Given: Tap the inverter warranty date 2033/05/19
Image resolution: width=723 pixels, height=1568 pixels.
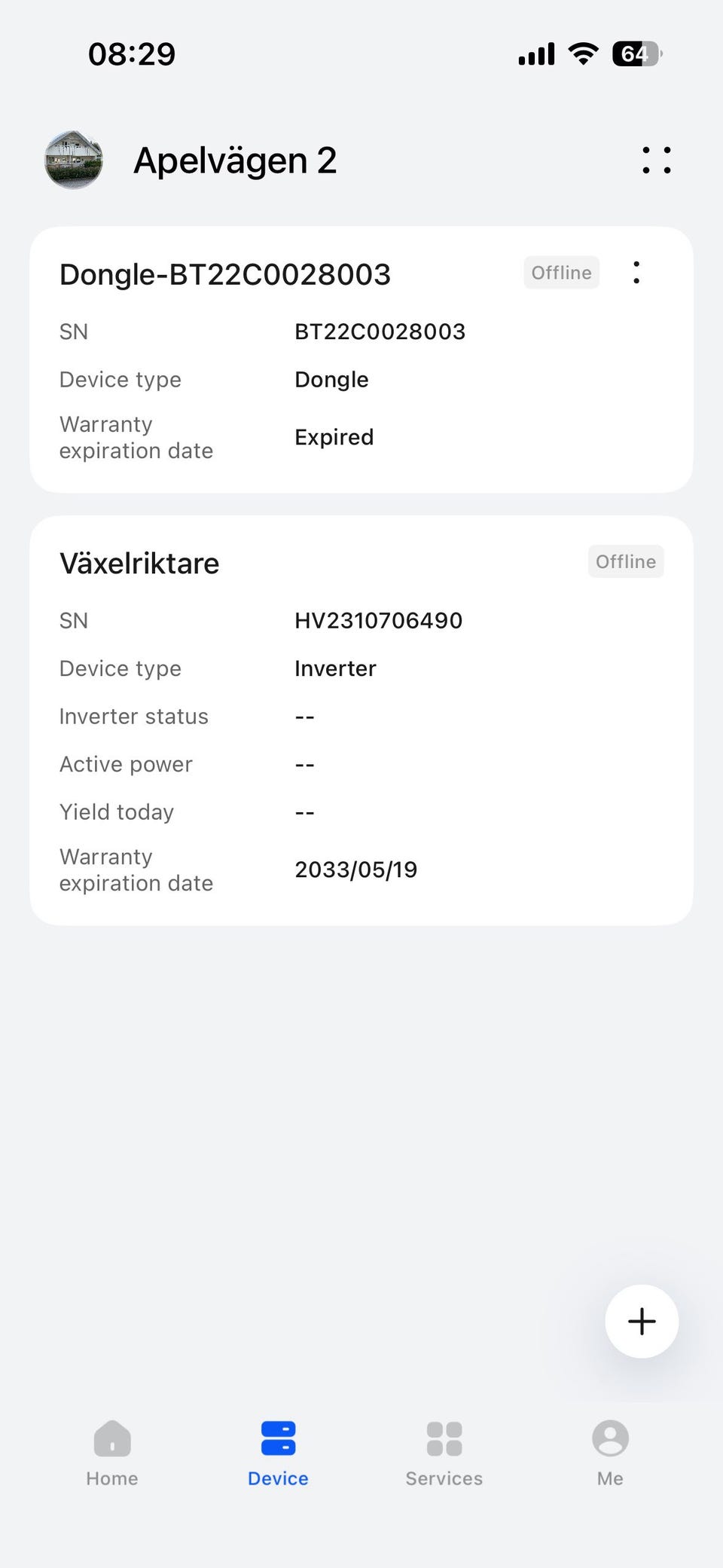Looking at the screenshot, I should (355, 870).
